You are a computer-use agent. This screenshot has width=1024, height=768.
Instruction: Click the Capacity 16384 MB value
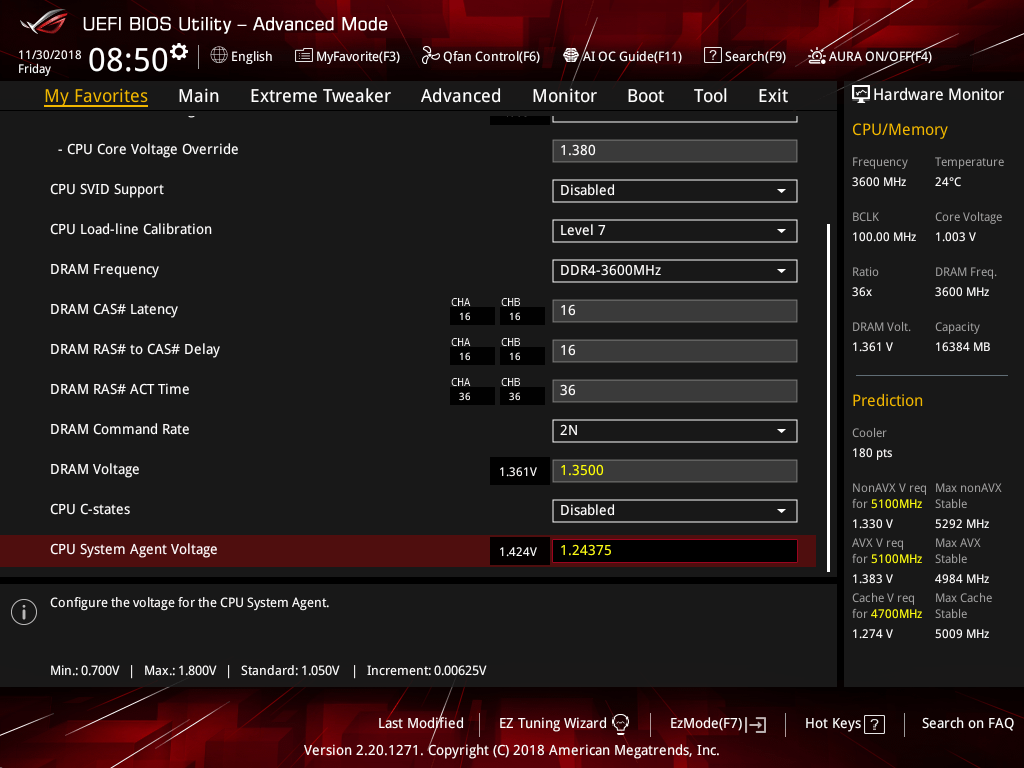coord(962,347)
